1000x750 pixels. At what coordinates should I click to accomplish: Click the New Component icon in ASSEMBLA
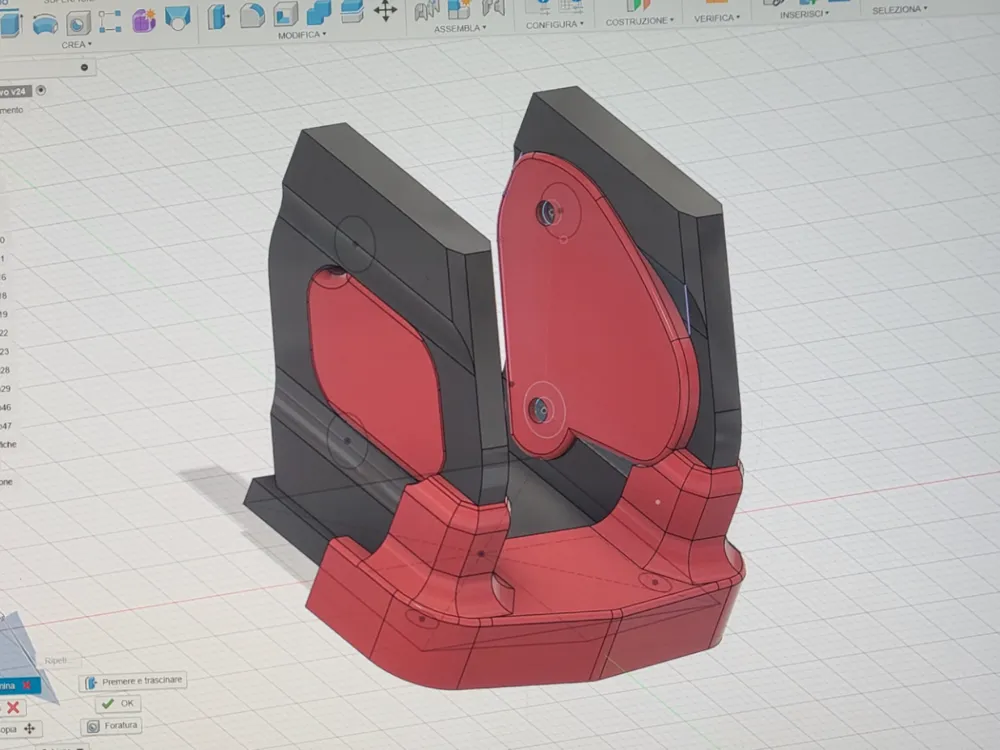coord(459,8)
